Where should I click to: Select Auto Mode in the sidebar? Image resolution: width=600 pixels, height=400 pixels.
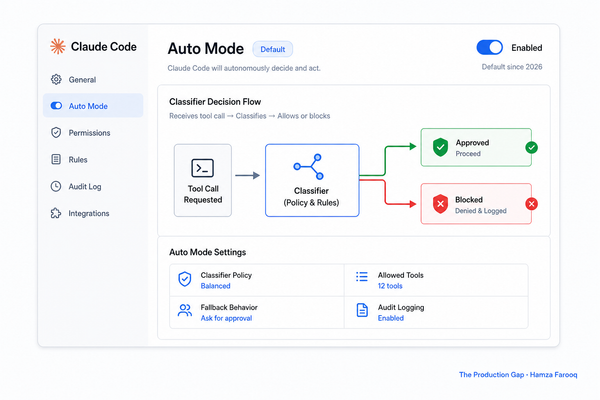(93, 106)
